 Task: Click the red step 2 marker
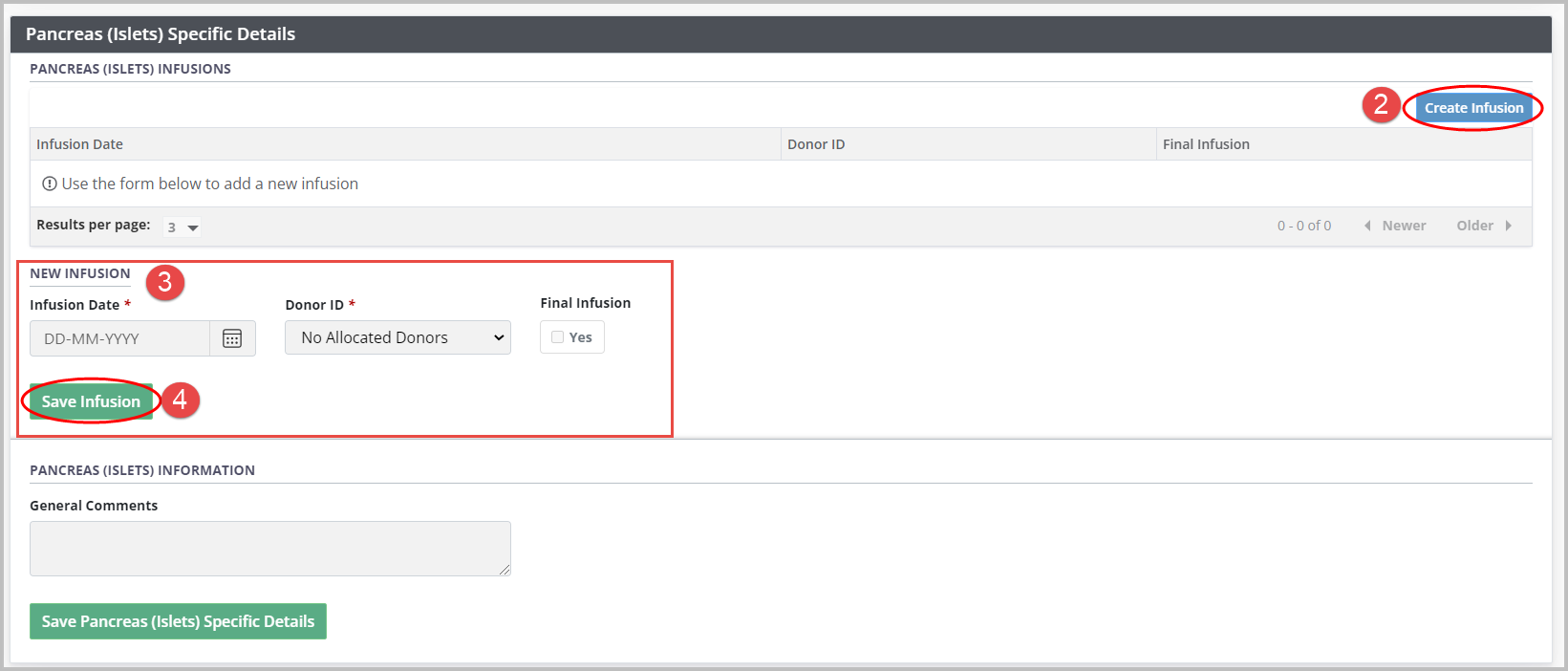click(1381, 104)
